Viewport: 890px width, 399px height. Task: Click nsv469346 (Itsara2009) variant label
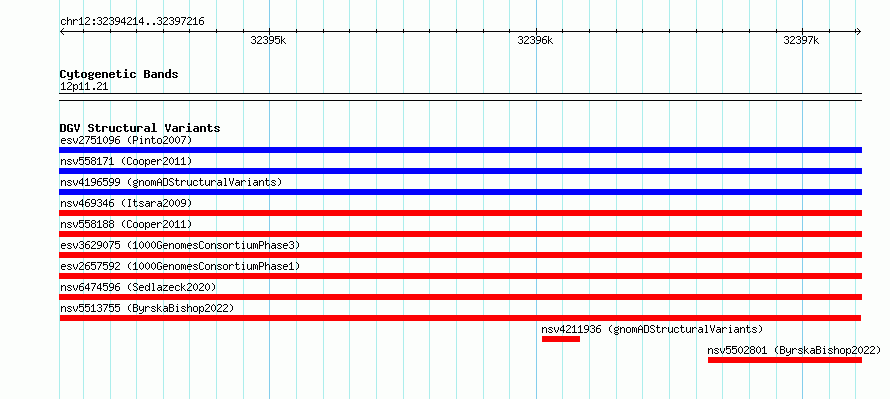pos(126,203)
